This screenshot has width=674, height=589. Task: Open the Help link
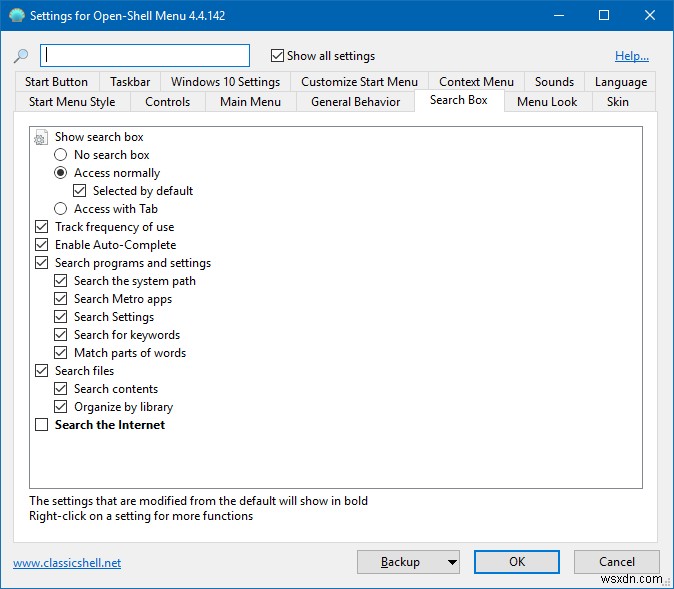[x=631, y=56]
